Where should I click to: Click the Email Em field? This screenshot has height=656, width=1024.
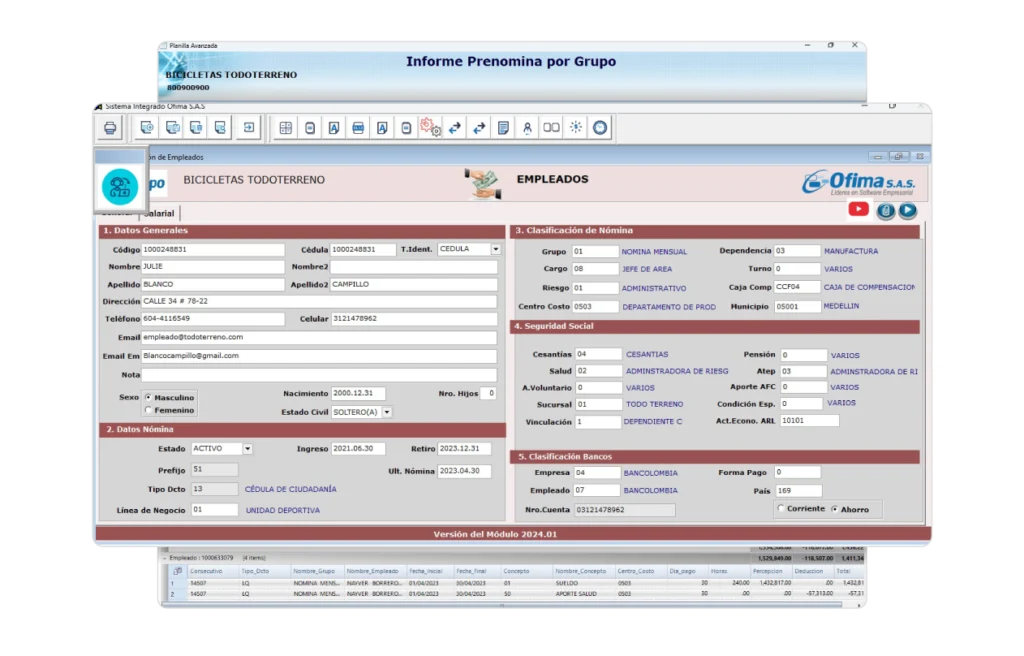pyautogui.click(x=319, y=356)
